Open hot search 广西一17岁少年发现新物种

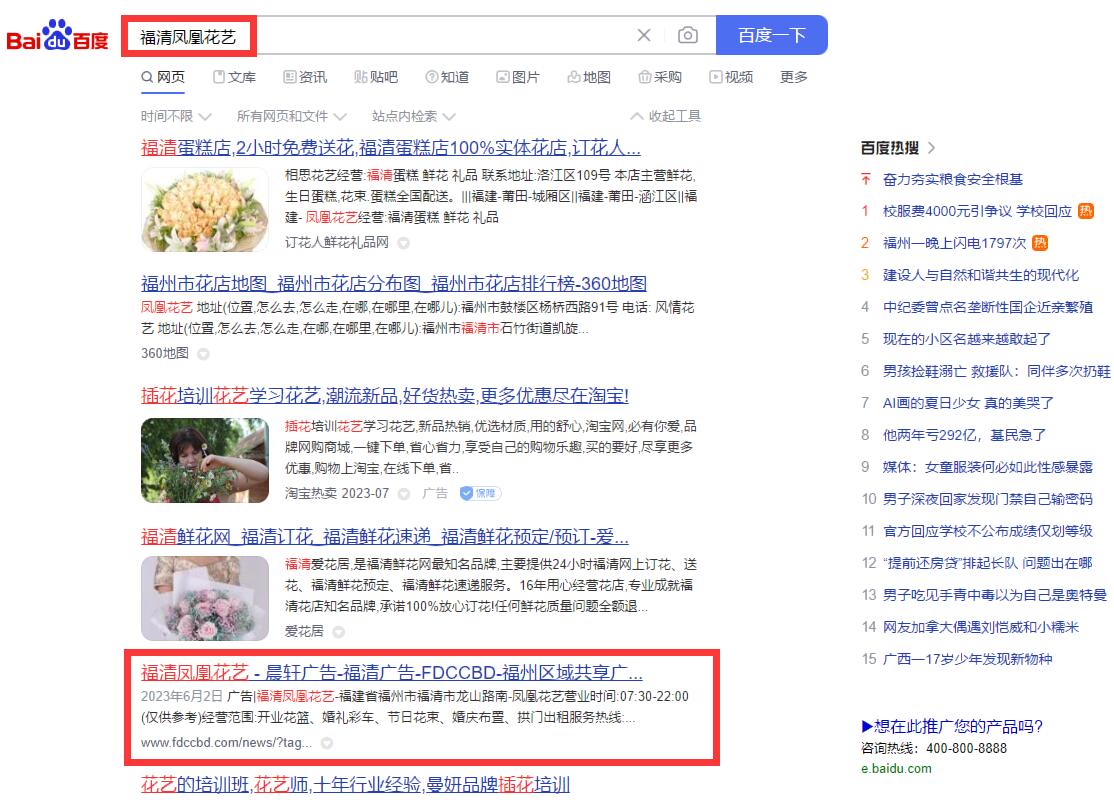coord(967,659)
